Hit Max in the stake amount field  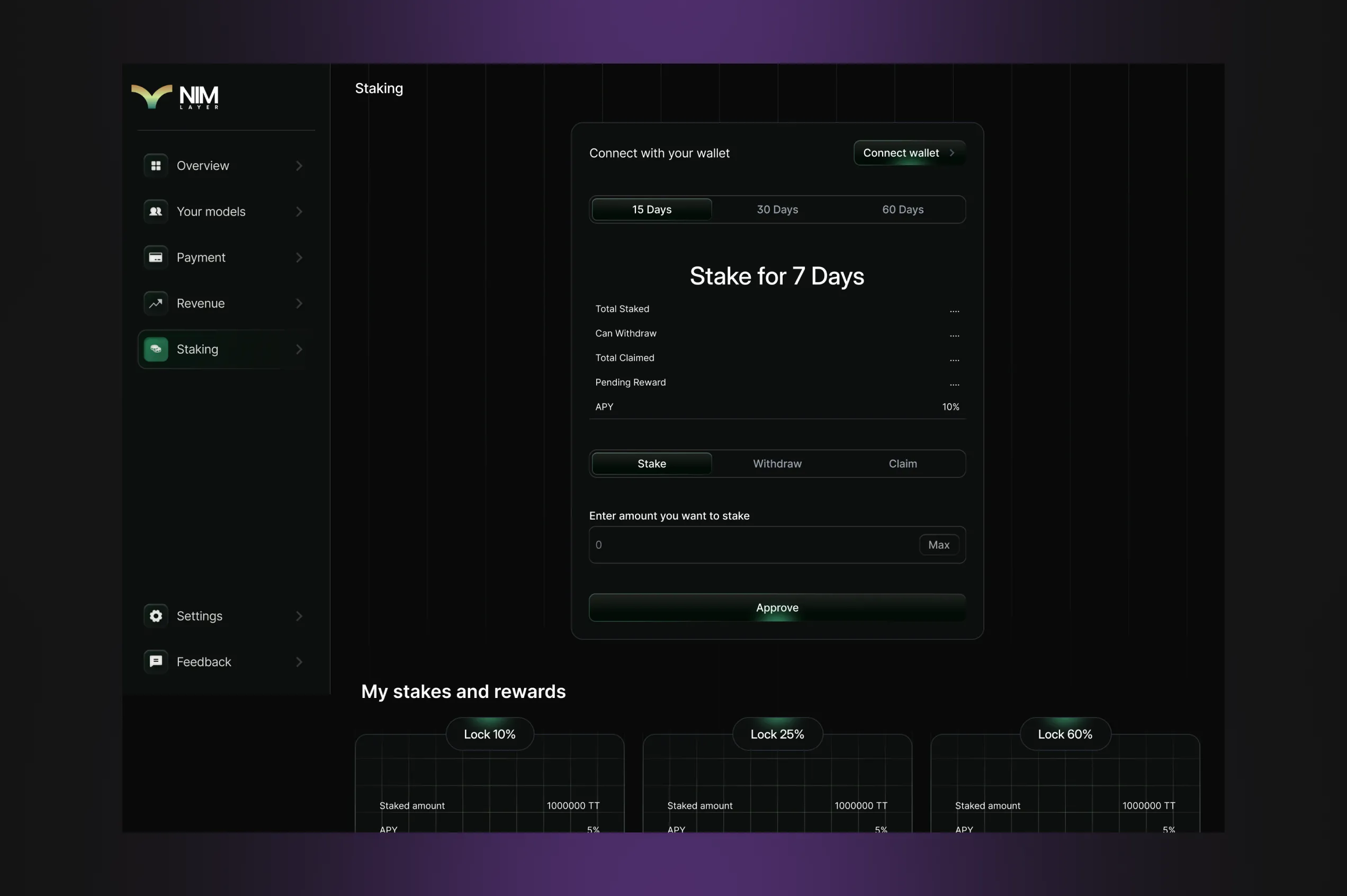[939, 544]
